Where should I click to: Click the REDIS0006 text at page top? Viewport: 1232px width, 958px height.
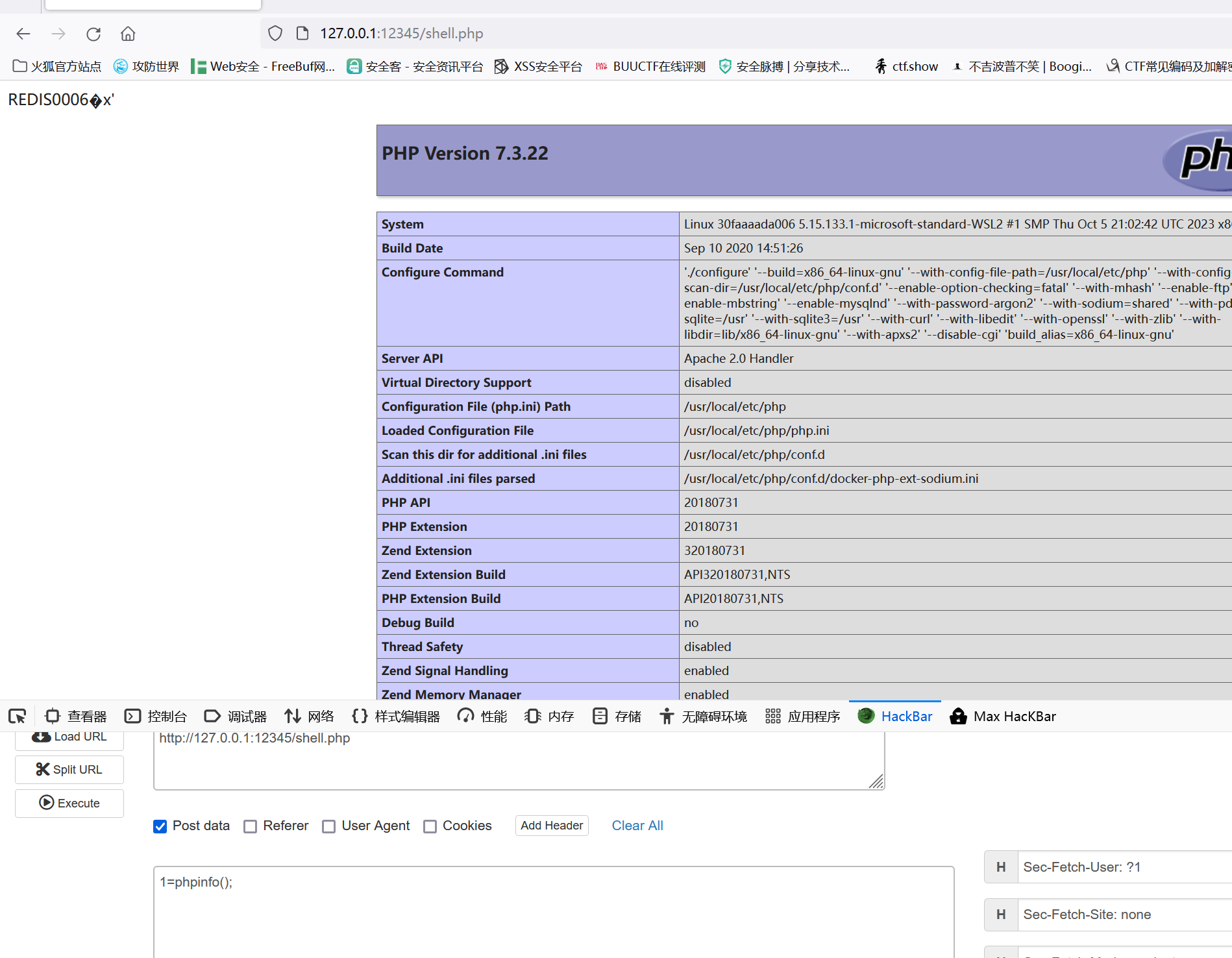[61, 100]
